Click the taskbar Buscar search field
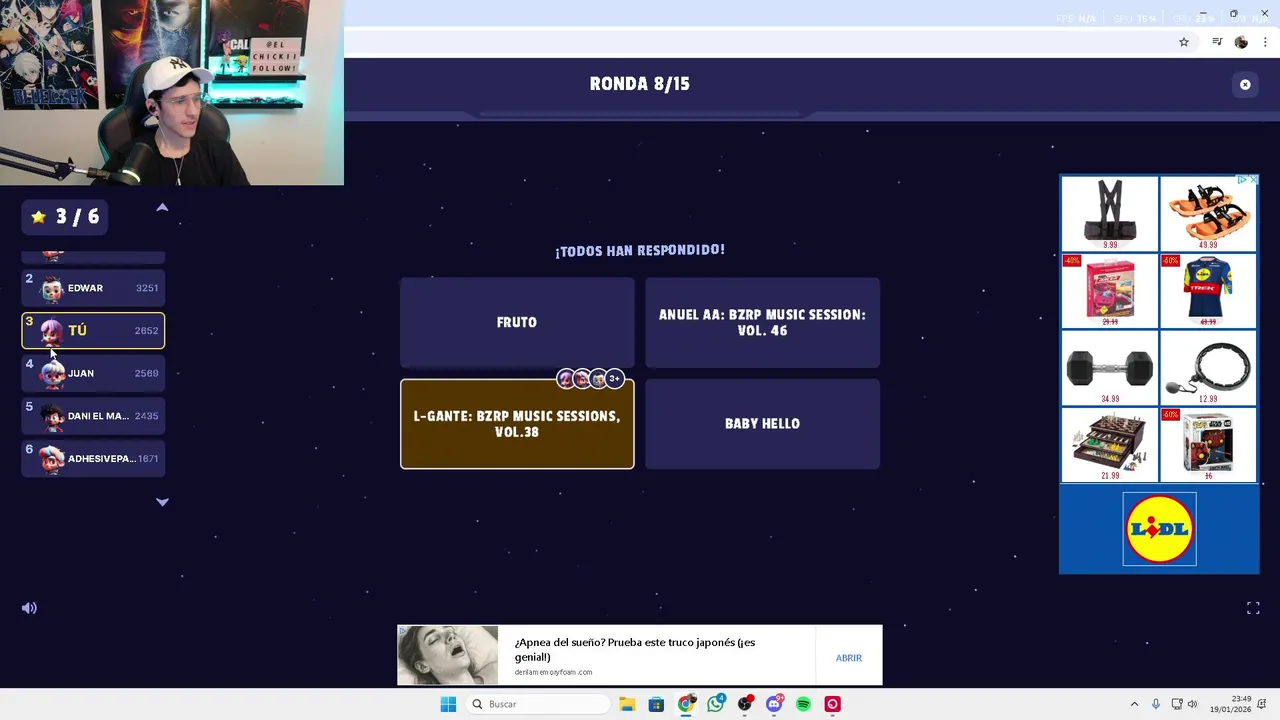This screenshot has width=1280, height=720. 538,704
